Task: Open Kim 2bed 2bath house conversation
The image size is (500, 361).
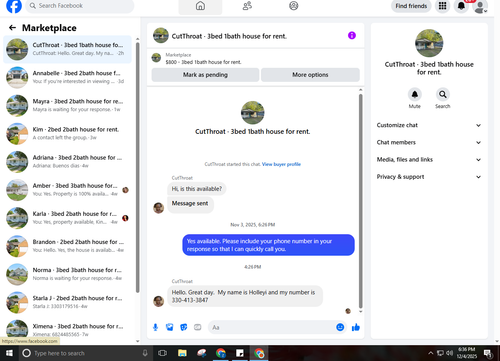Action: point(67,134)
